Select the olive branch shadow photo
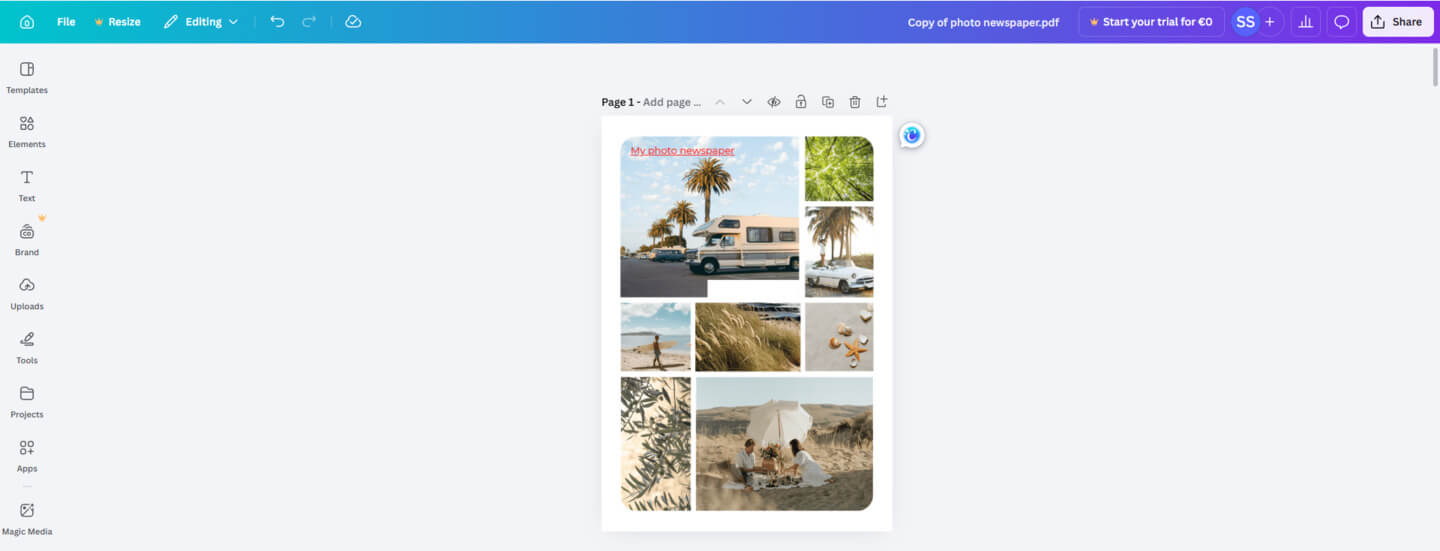Screen dimensions: 1440x551 pyautogui.click(x=655, y=444)
